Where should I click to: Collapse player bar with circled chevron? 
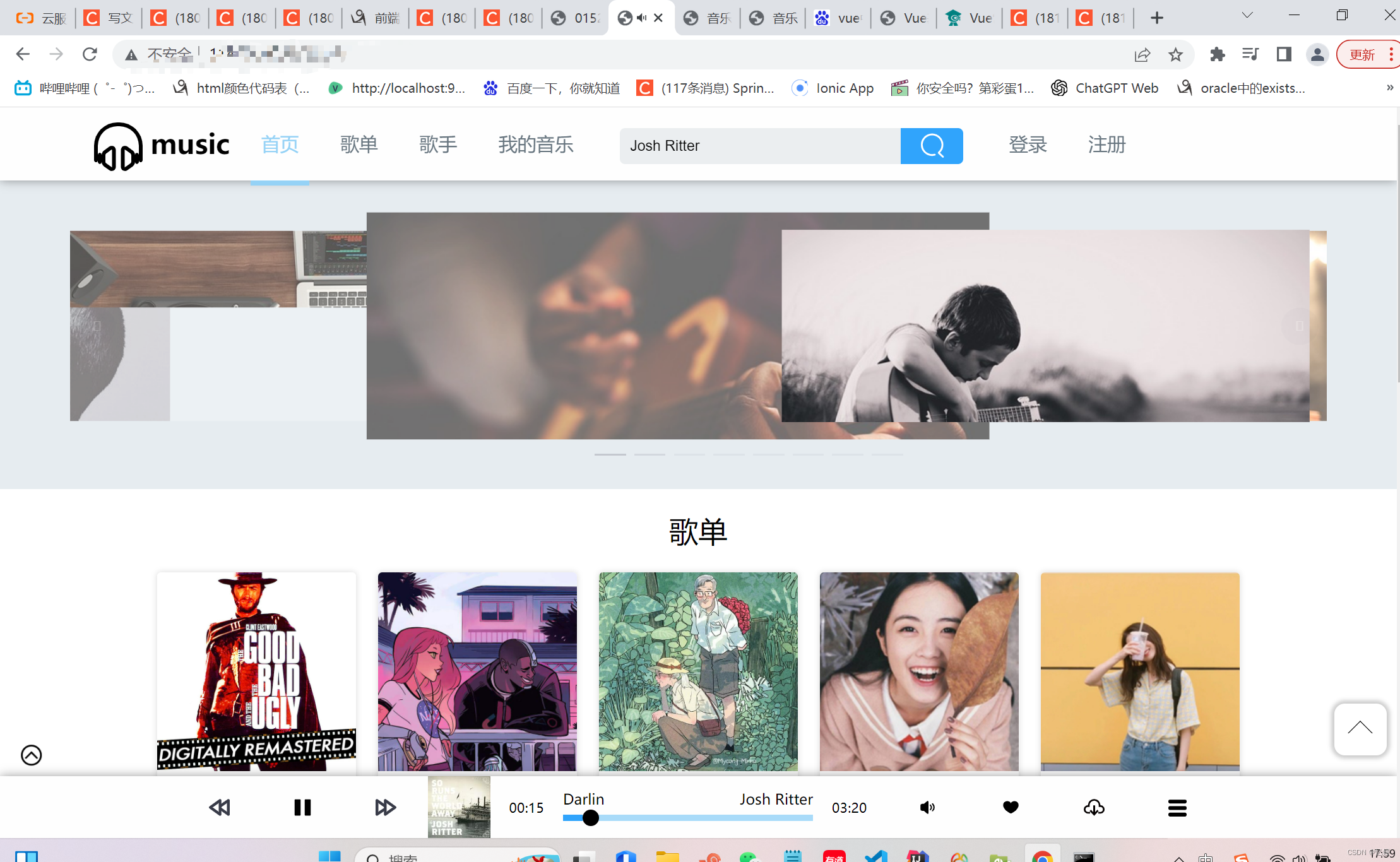pyautogui.click(x=31, y=755)
